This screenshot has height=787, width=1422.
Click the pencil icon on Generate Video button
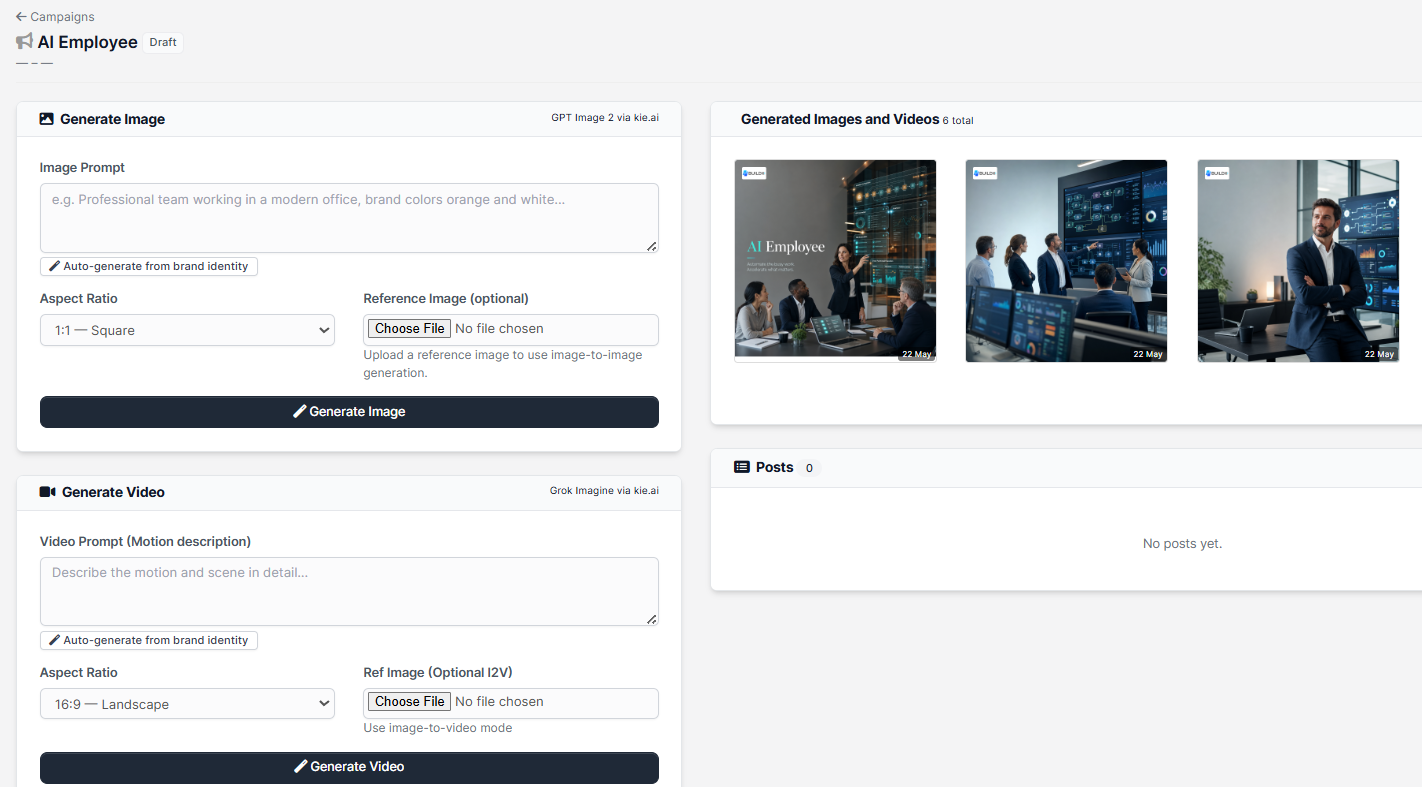tap(300, 766)
